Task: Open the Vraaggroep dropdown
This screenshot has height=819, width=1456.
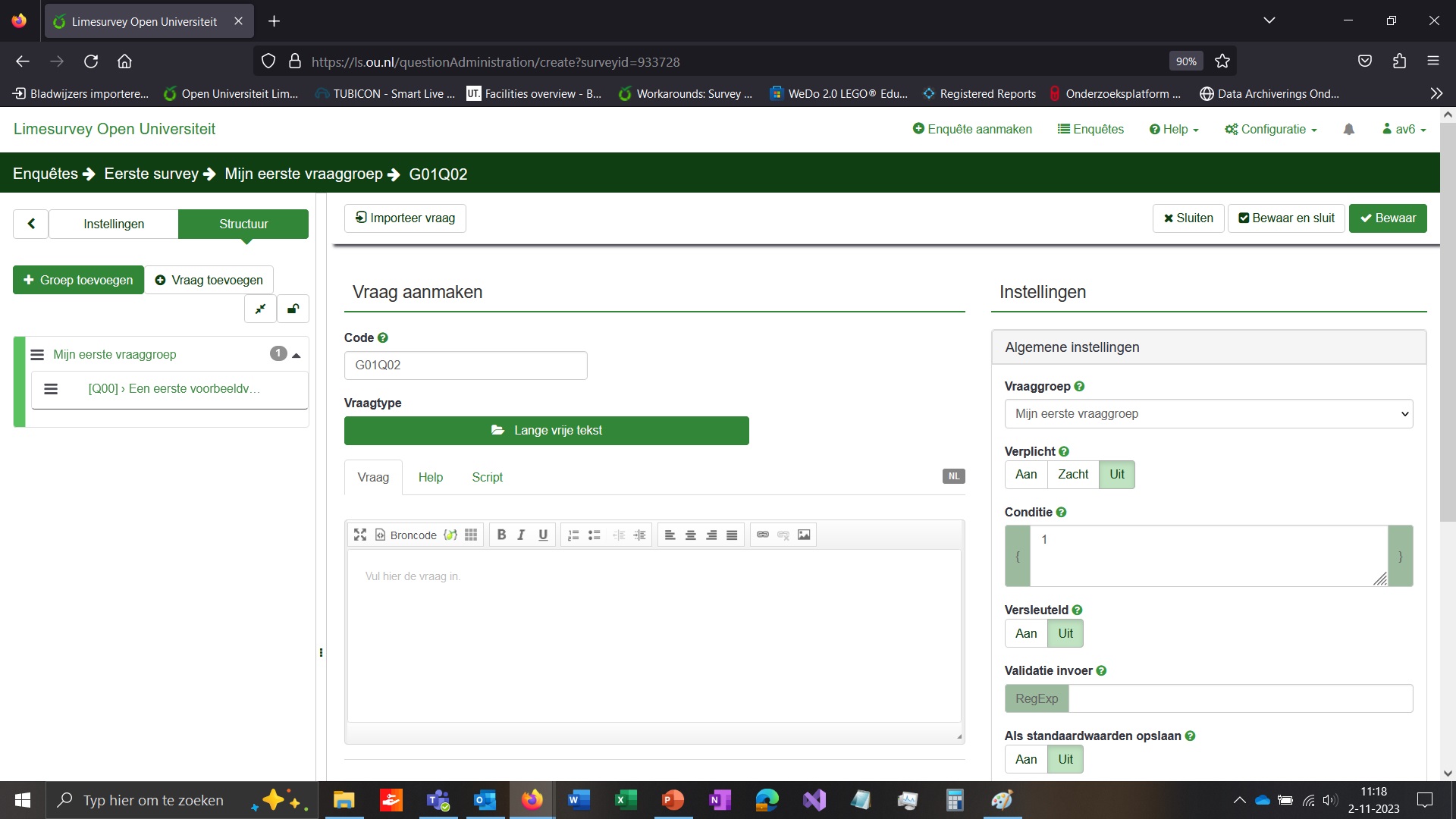Action: 1208,414
